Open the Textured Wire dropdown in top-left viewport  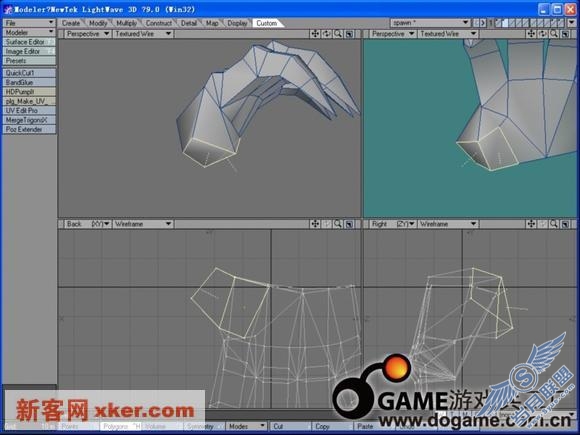[143, 34]
